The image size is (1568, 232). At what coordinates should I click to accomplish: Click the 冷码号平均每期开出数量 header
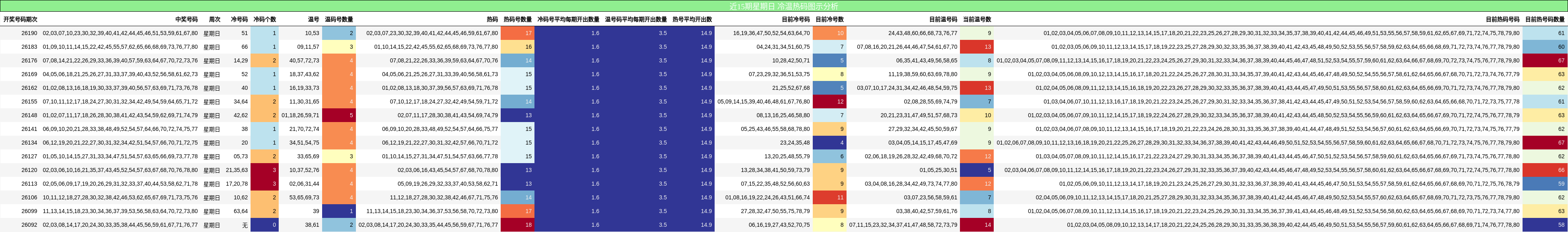pyautogui.click(x=568, y=19)
